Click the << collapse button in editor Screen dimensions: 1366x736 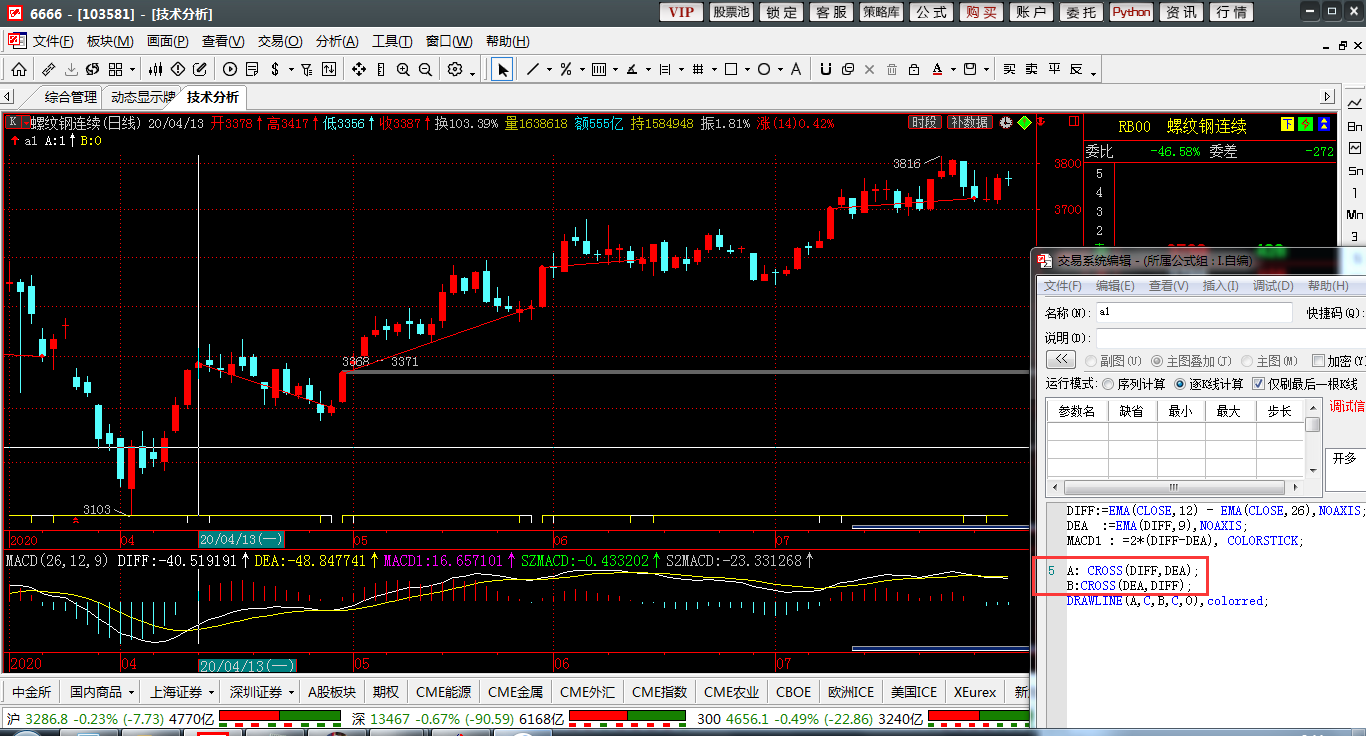point(1060,360)
